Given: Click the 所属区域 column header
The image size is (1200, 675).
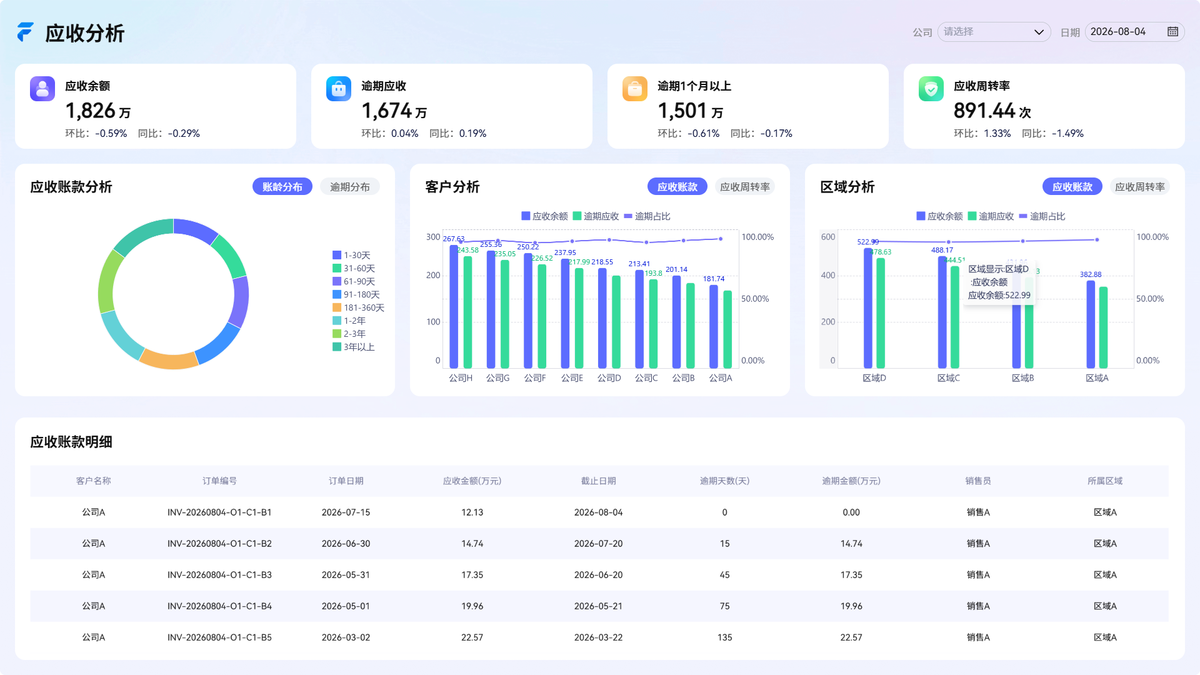Looking at the screenshot, I should tap(1105, 481).
